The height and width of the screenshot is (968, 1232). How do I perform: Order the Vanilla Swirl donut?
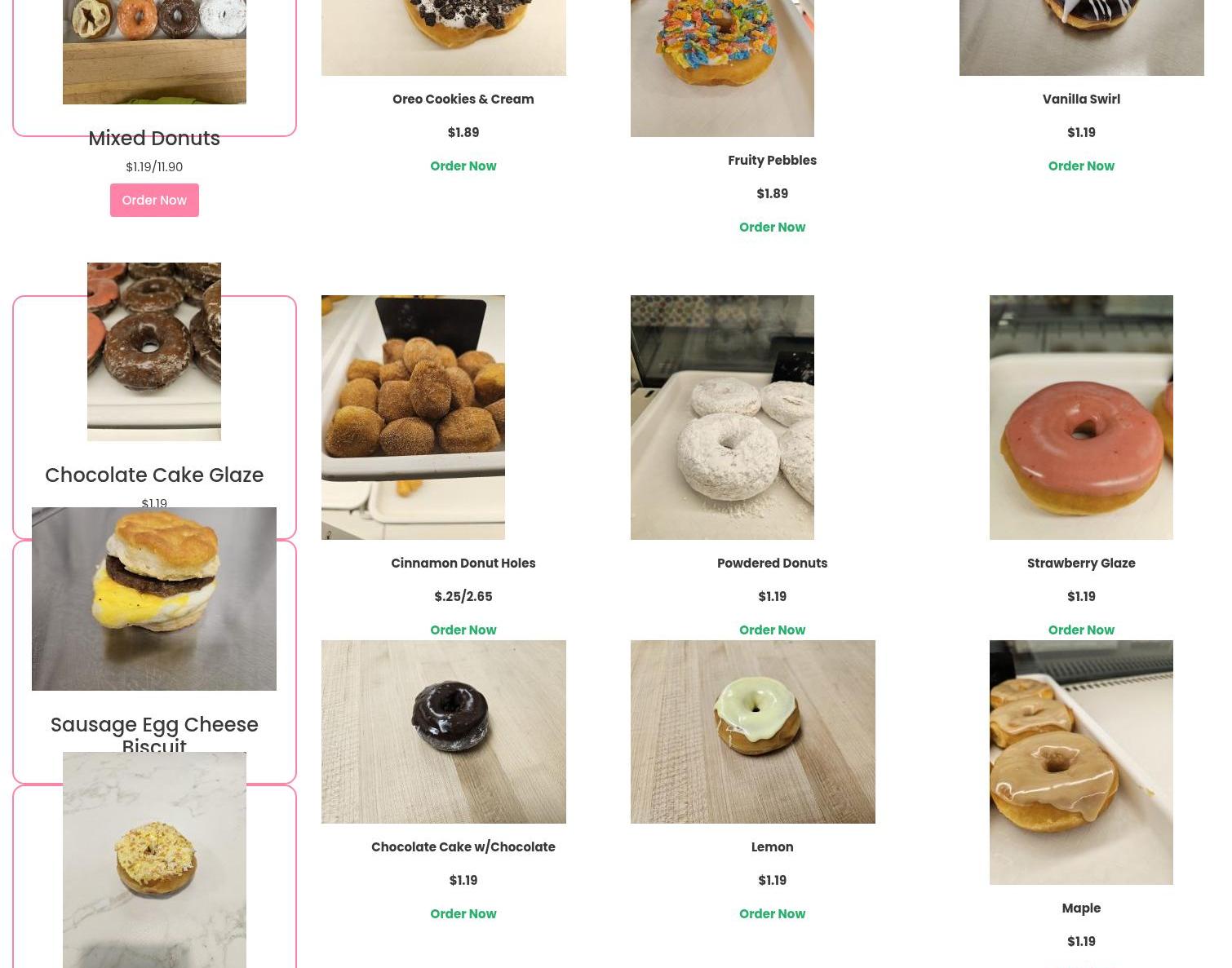[1081, 166]
